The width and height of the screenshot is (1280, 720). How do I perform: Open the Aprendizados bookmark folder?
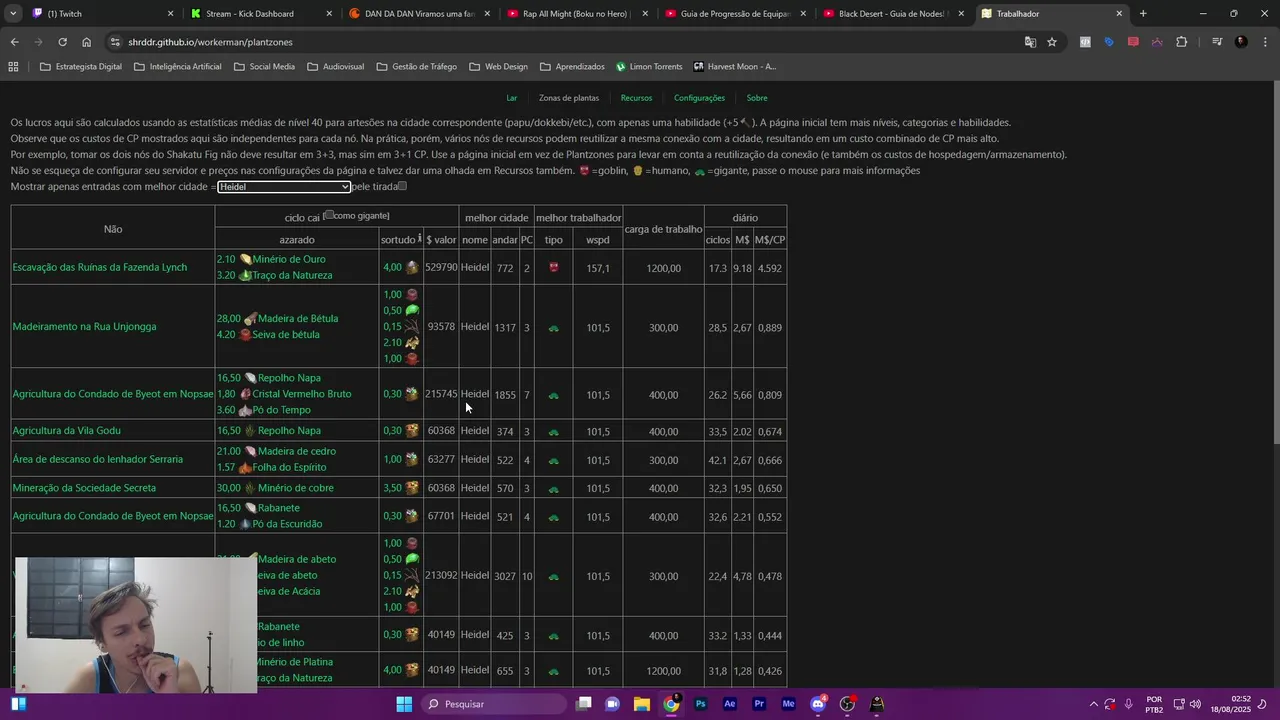572,67
